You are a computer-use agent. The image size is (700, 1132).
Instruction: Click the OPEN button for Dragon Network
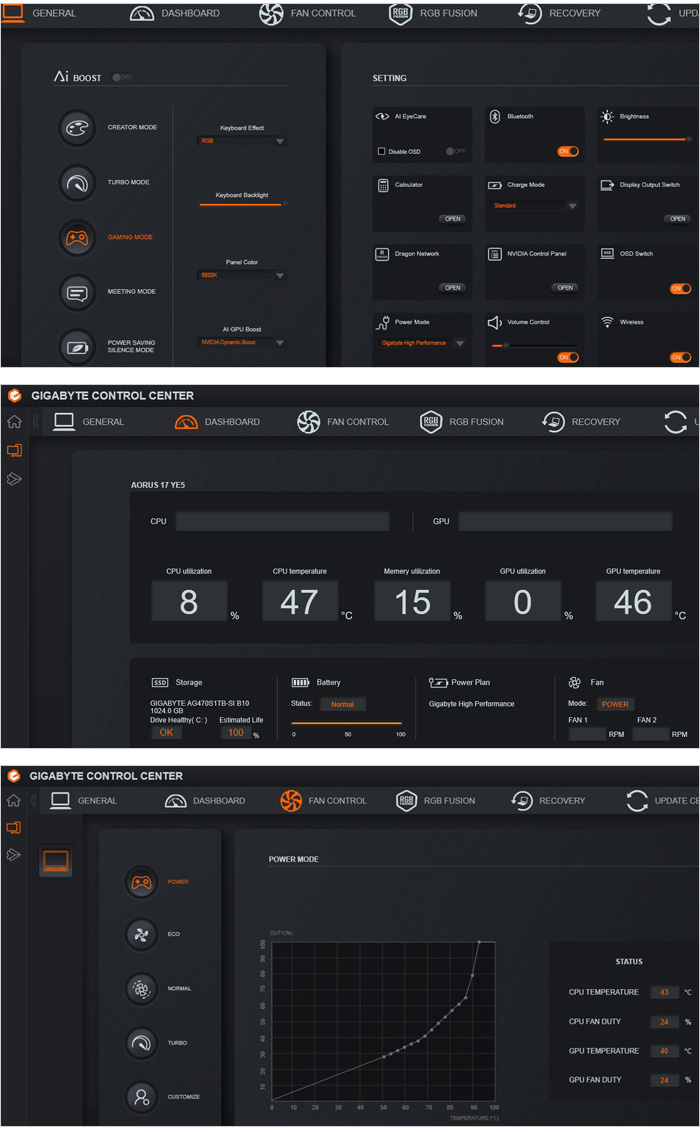[452, 288]
